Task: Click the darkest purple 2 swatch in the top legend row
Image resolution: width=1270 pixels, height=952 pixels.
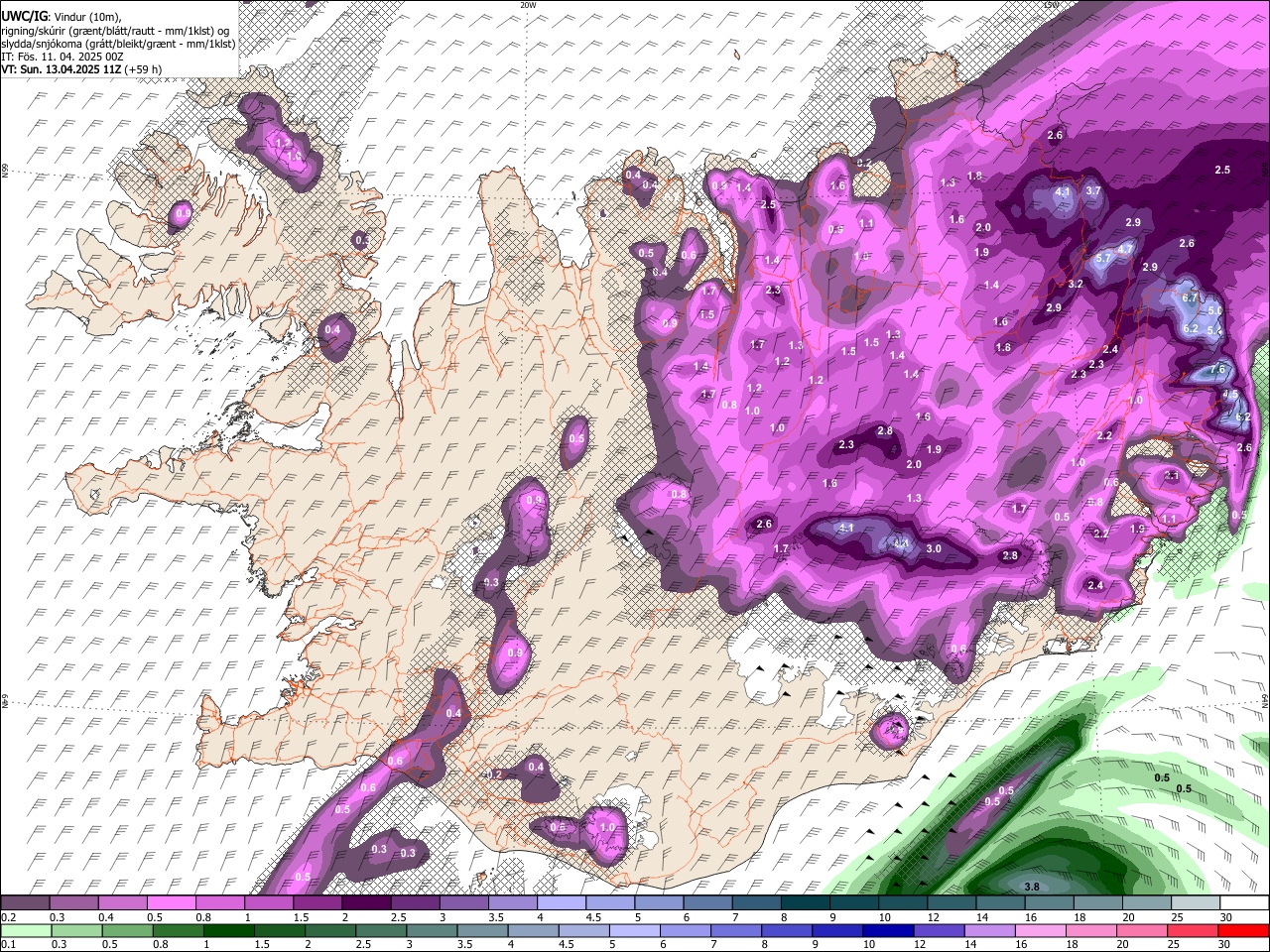Action: pos(366,903)
